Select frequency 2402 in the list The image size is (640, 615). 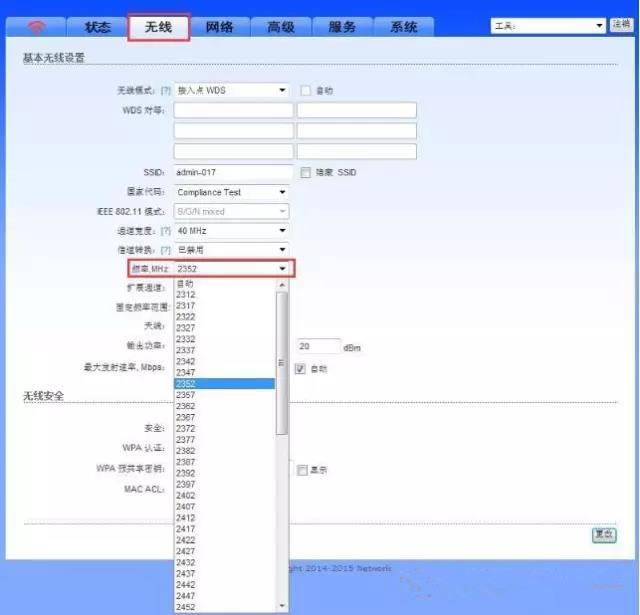[224, 495]
